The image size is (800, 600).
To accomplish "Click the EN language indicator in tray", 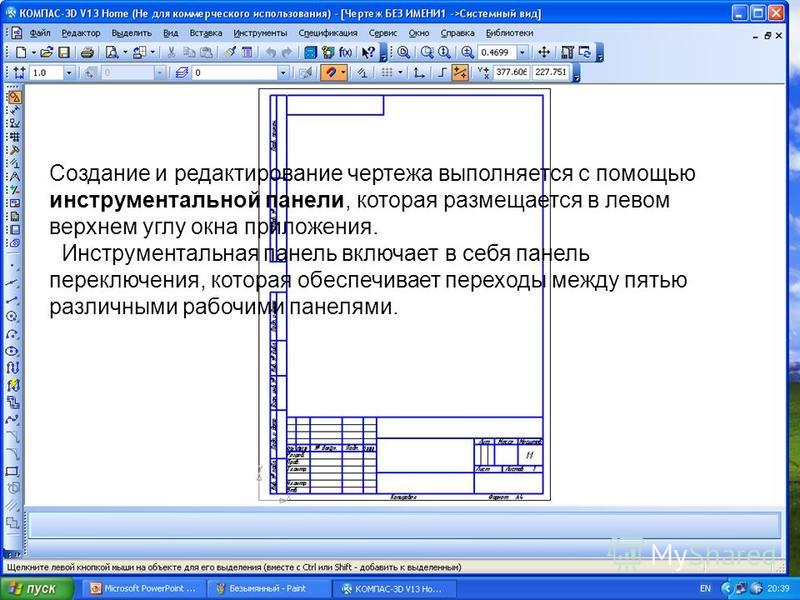I will pos(706,588).
